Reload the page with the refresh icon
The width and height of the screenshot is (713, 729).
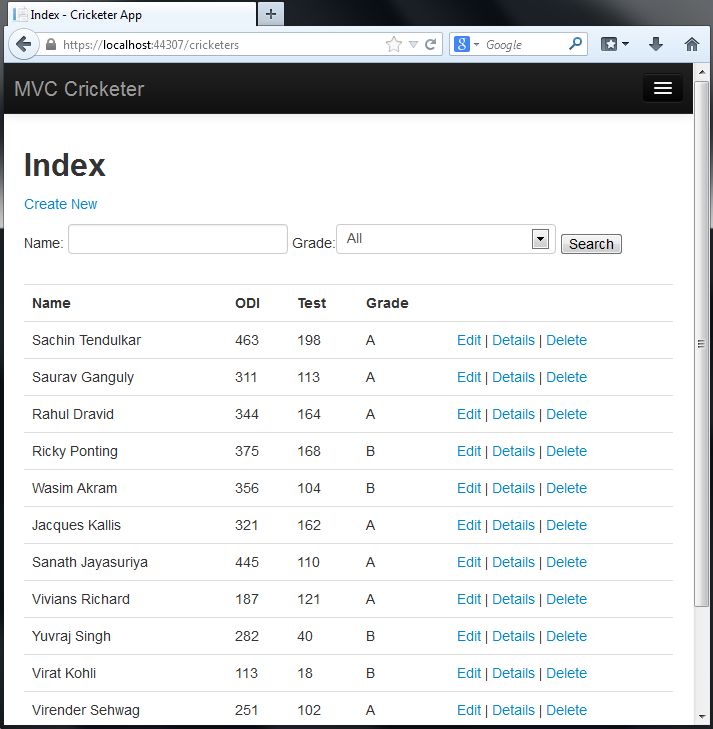pos(431,45)
